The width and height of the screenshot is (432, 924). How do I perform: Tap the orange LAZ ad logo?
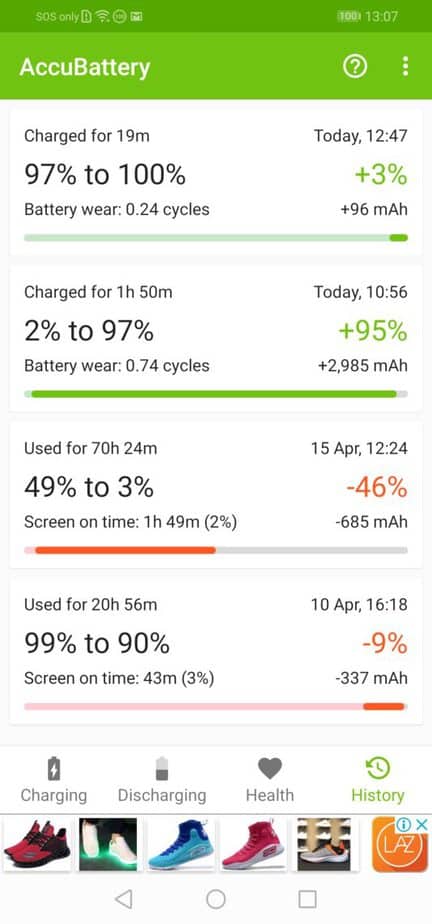tap(400, 846)
